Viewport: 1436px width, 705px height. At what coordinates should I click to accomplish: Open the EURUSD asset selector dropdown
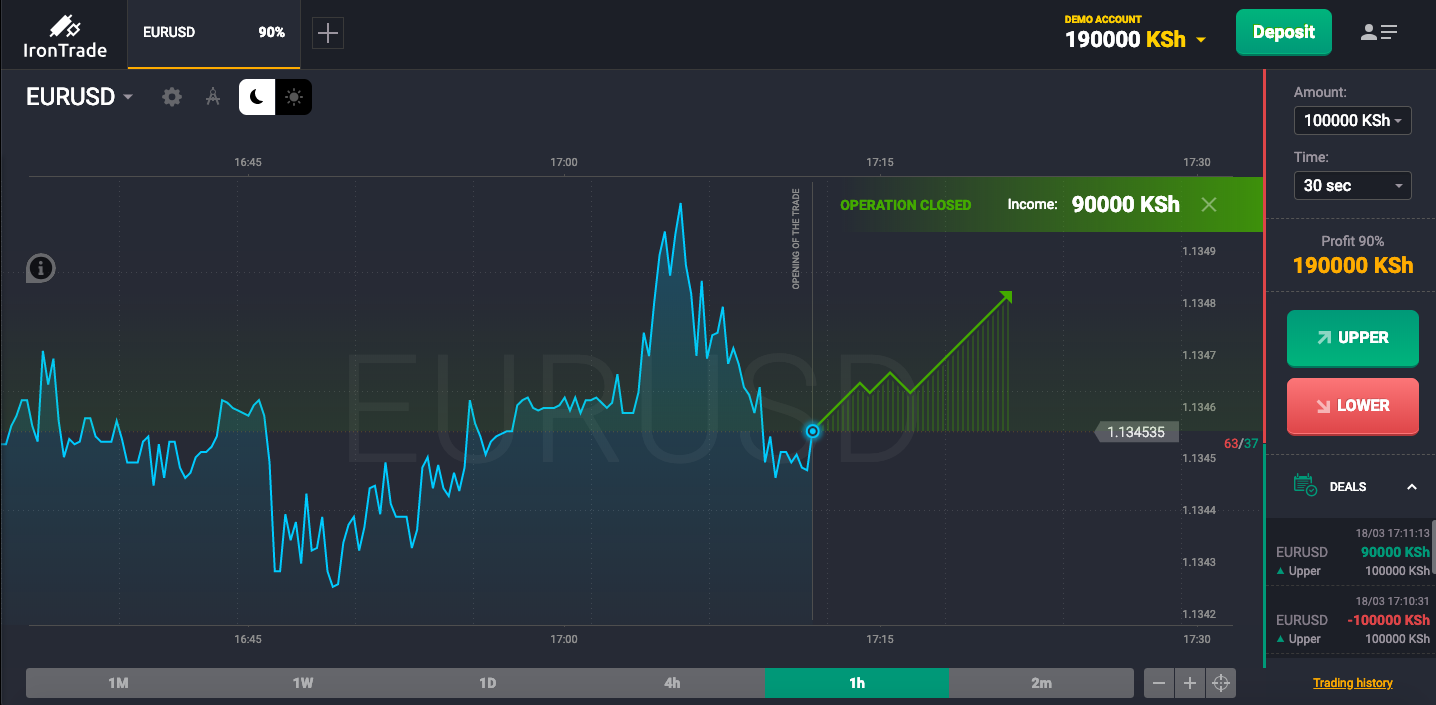point(80,97)
